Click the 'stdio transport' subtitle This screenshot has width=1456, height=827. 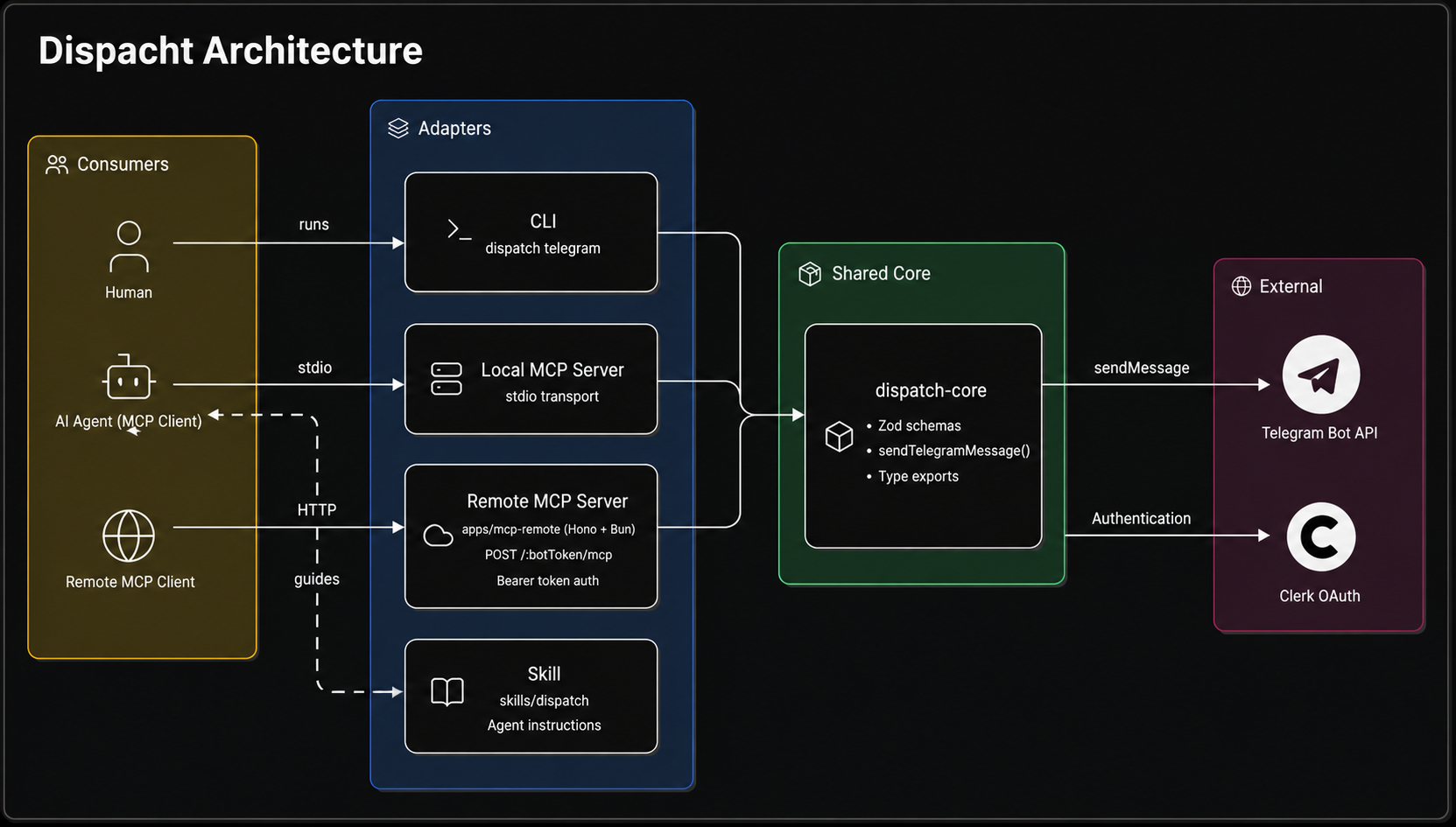(552, 396)
